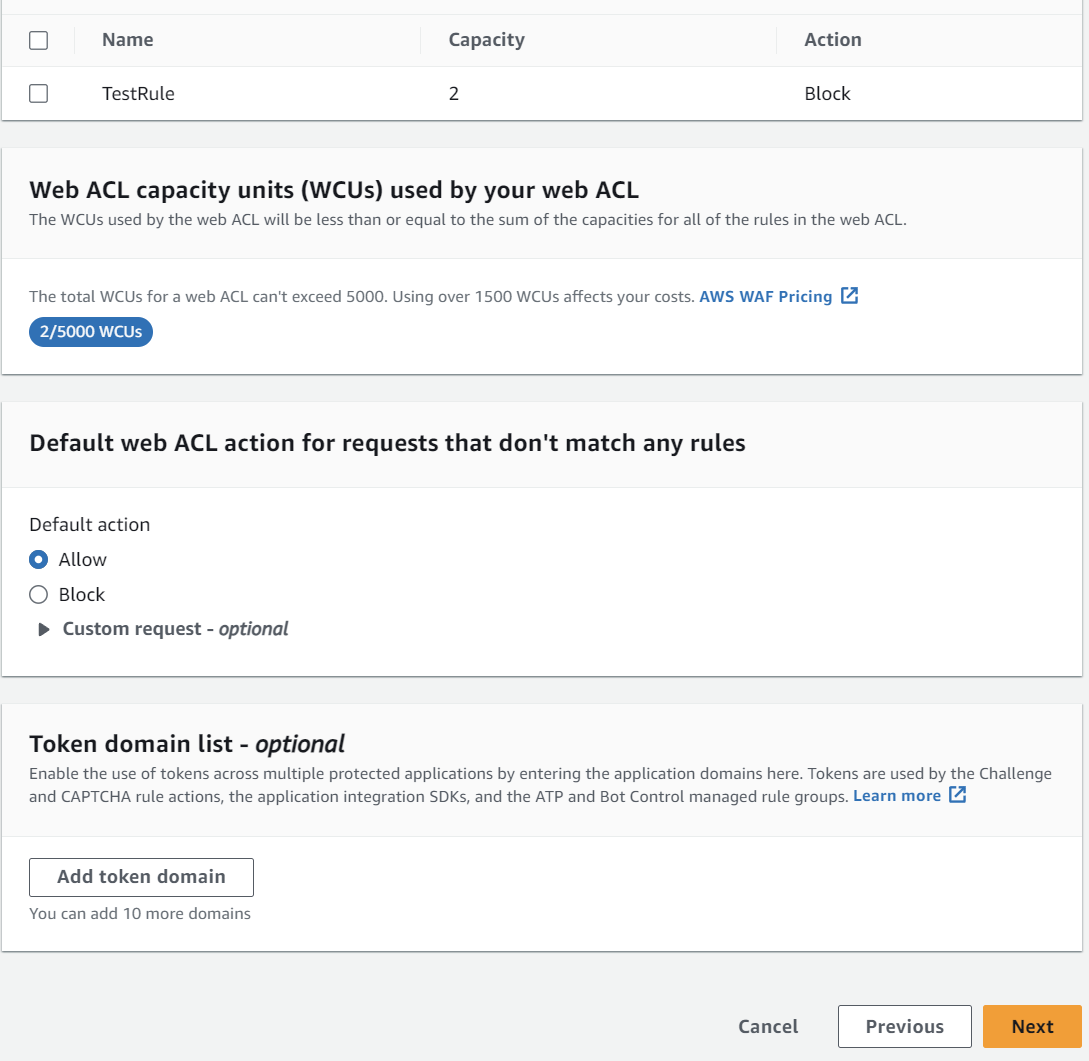Open the AWS WAF Pricing link
The width and height of the screenshot is (1089, 1061).
pyautogui.click(x=767, y=296)
